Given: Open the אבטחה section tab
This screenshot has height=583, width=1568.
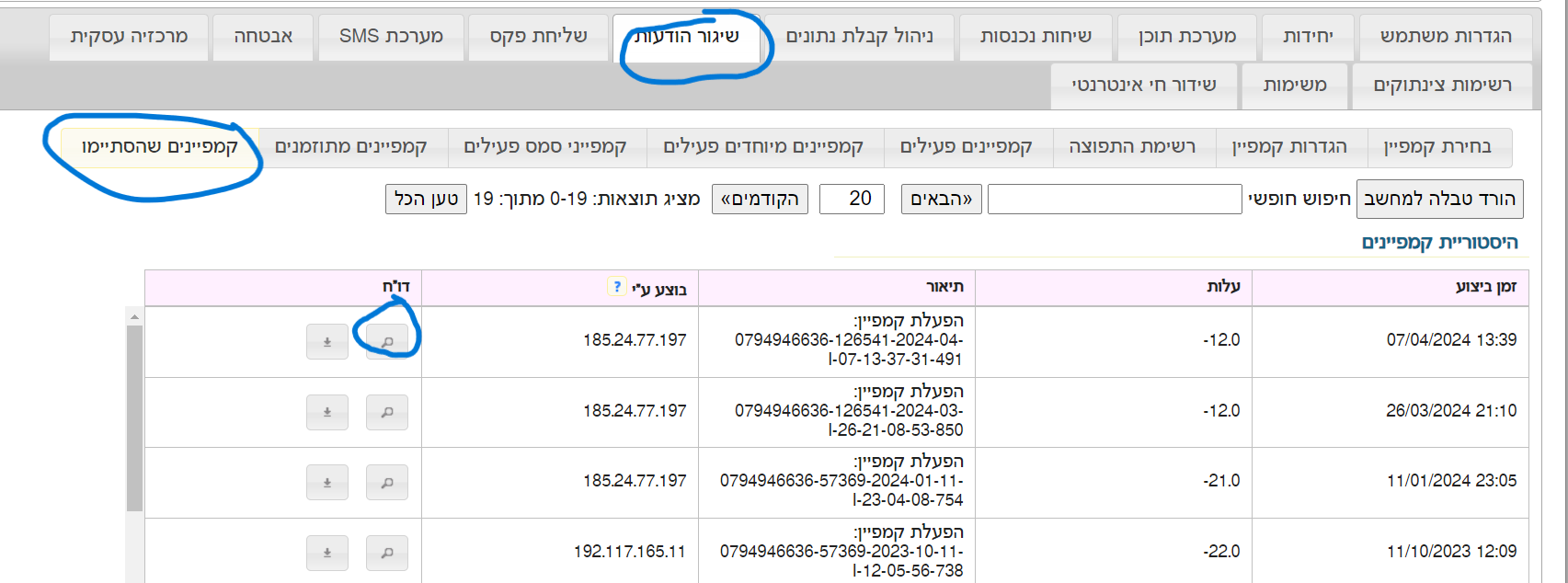Looking at the screenshot, I should 264,37.
